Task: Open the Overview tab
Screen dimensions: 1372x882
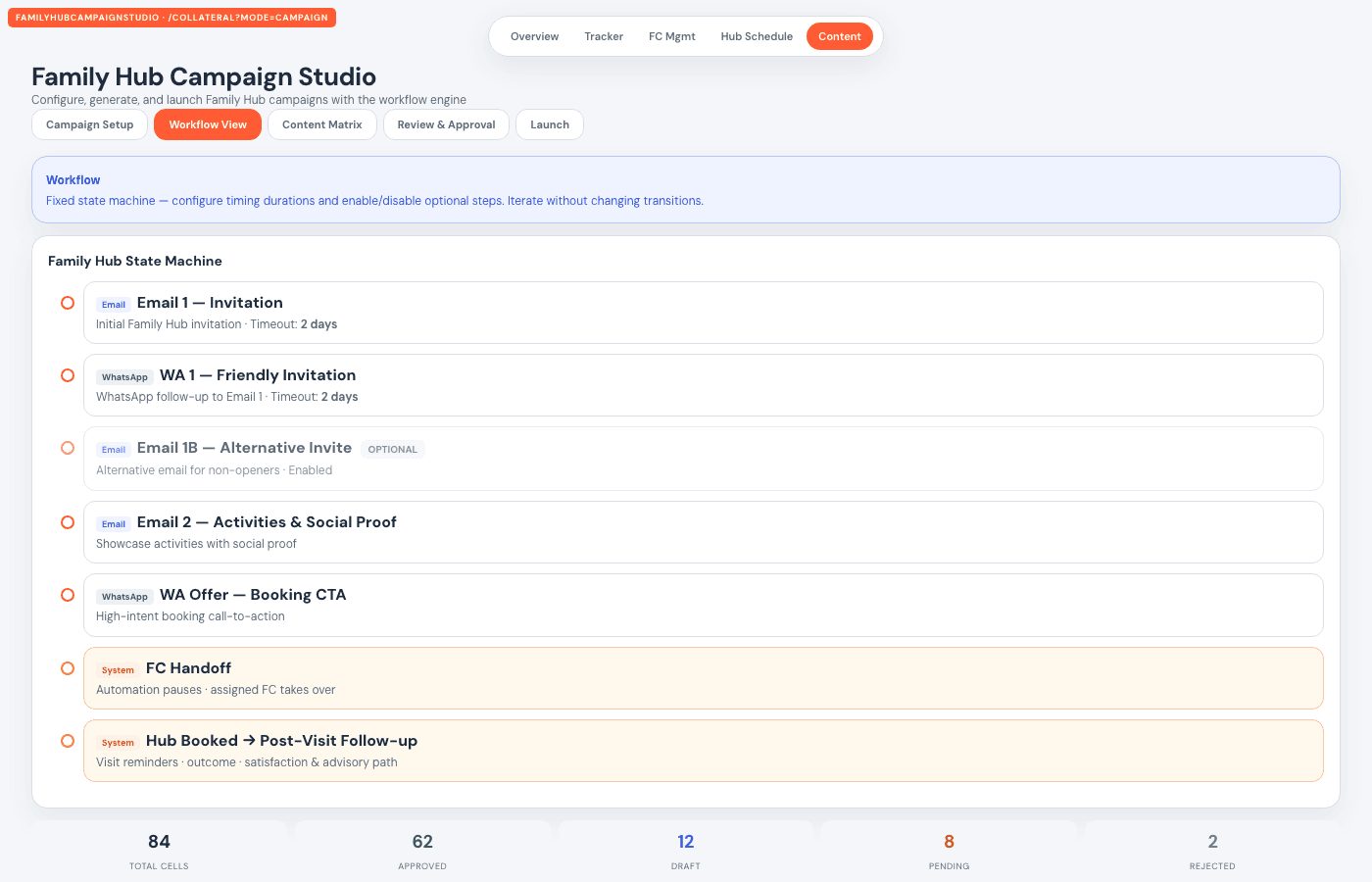Action: [x=534, y=36]
